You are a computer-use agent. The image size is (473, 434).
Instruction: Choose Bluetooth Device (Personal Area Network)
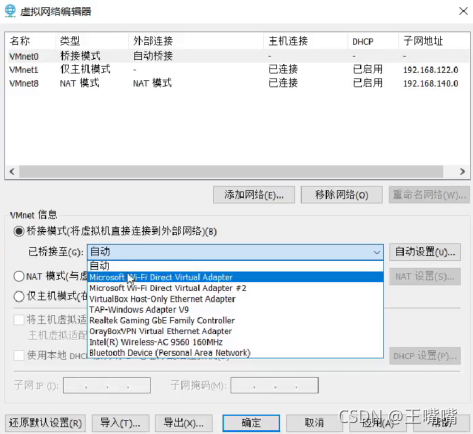(x=235, y=353)
